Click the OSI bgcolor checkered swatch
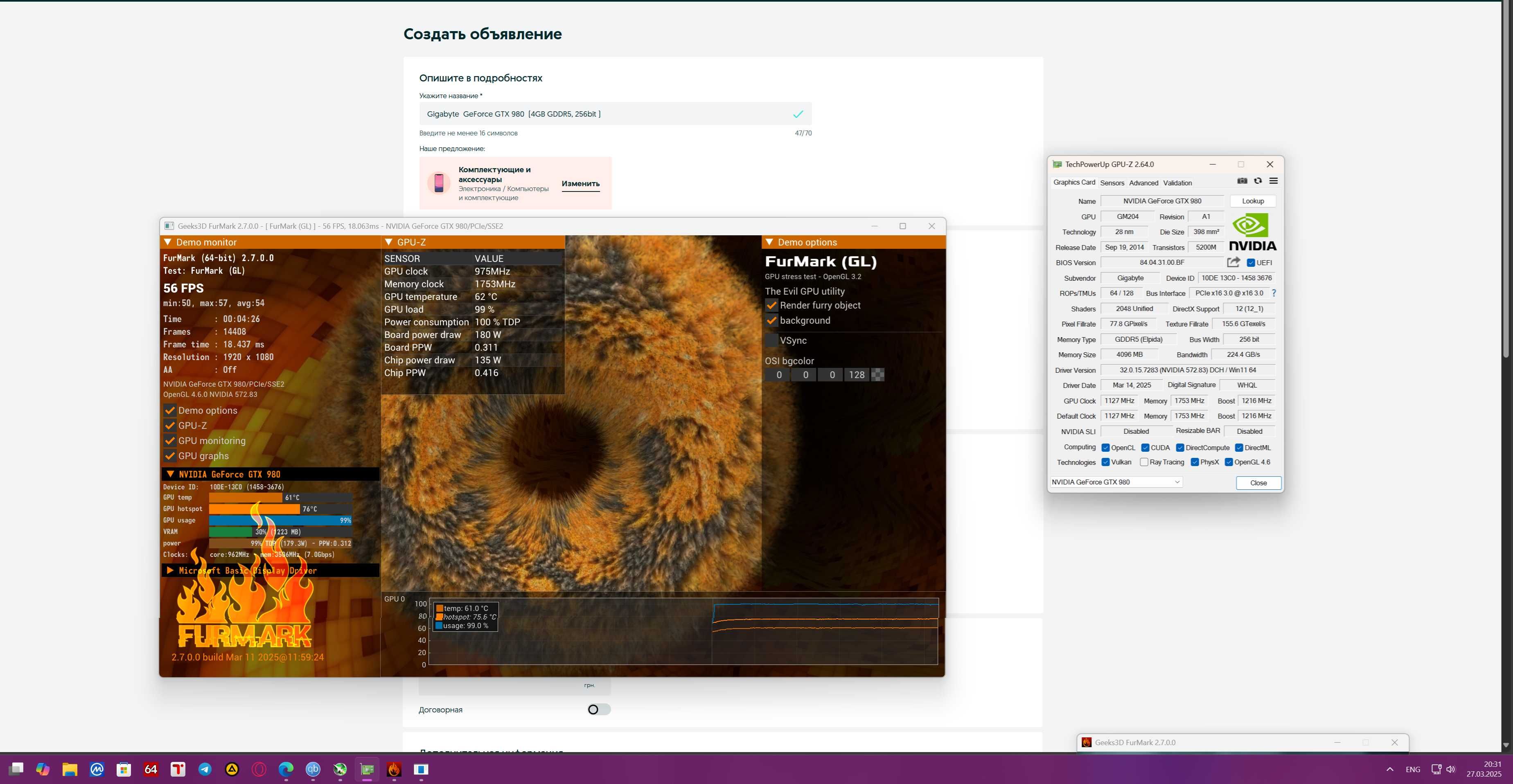 click(x=877, y=375)
